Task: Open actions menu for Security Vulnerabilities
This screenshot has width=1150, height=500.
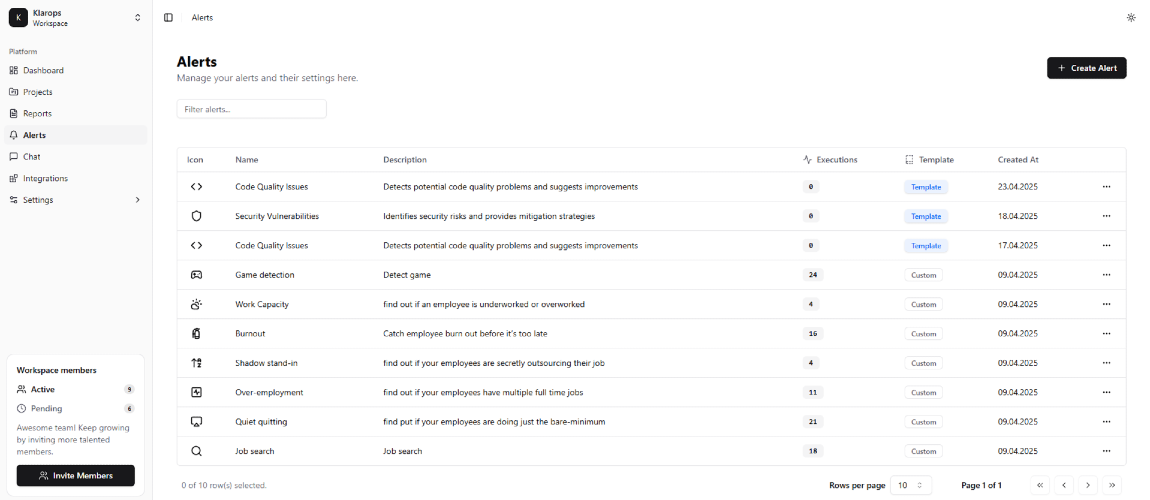Action: pos(1106,216)
